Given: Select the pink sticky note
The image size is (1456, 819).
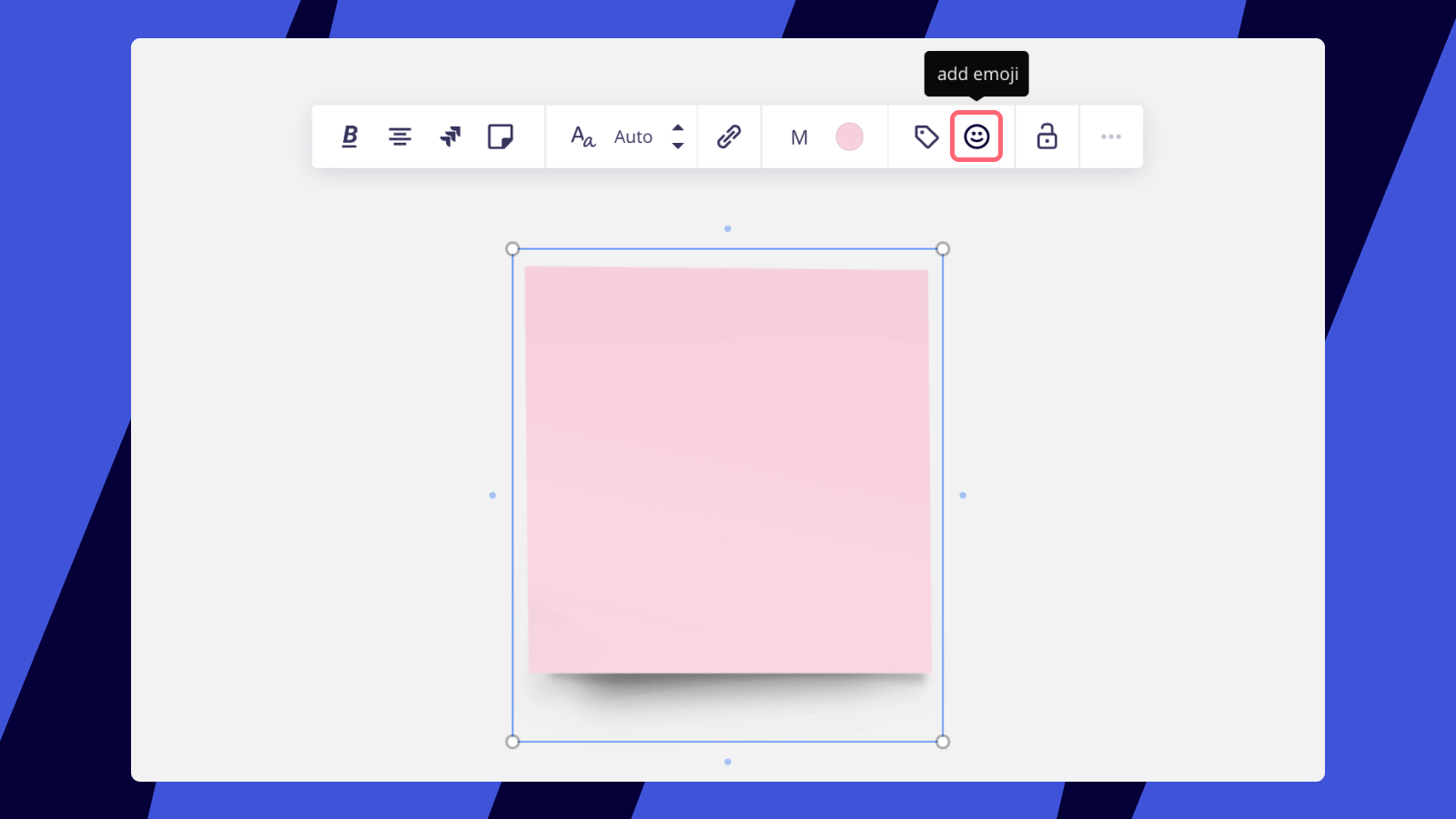Looking at the screenshot, I should tap(728, 470).
